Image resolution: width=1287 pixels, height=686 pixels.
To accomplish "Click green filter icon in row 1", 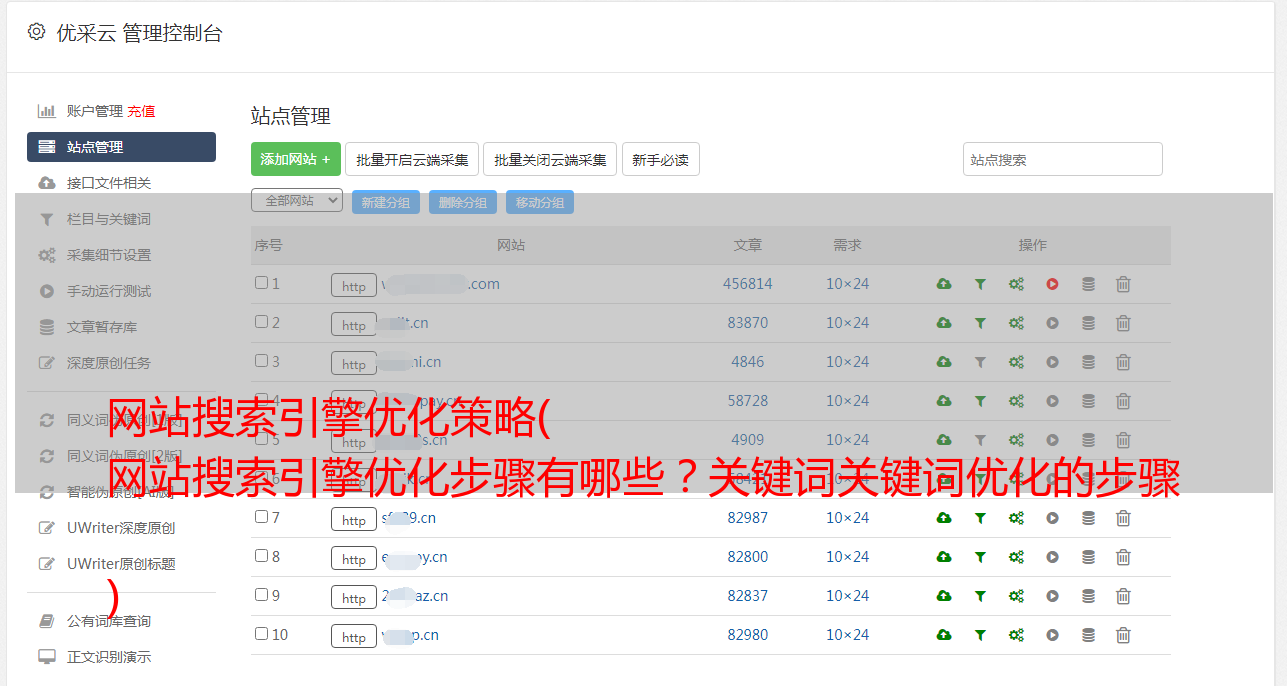I will point(980,284).
